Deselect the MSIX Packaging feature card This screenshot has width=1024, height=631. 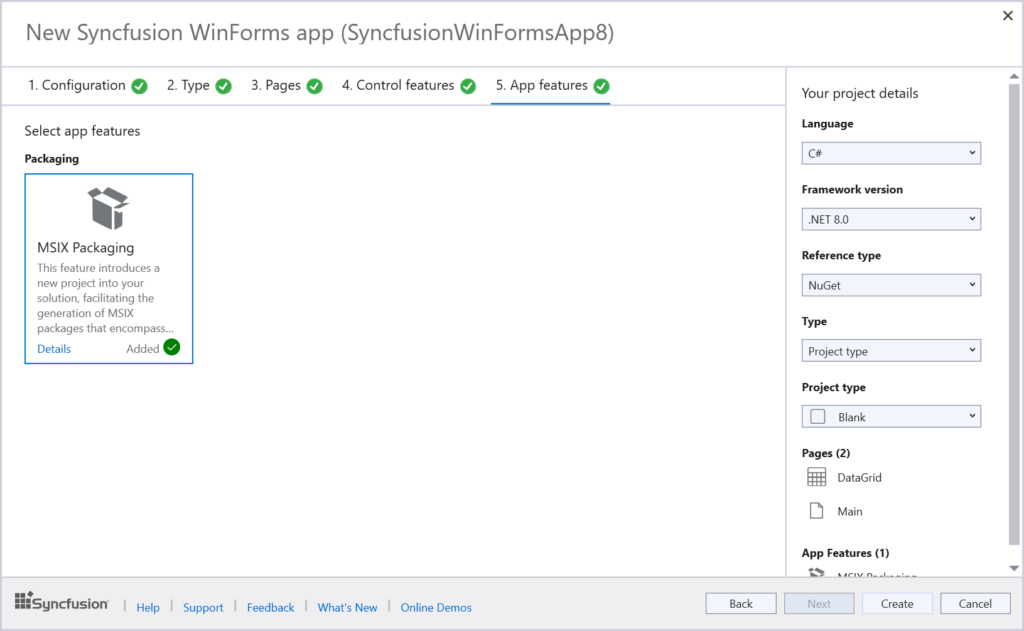(108, 268)
